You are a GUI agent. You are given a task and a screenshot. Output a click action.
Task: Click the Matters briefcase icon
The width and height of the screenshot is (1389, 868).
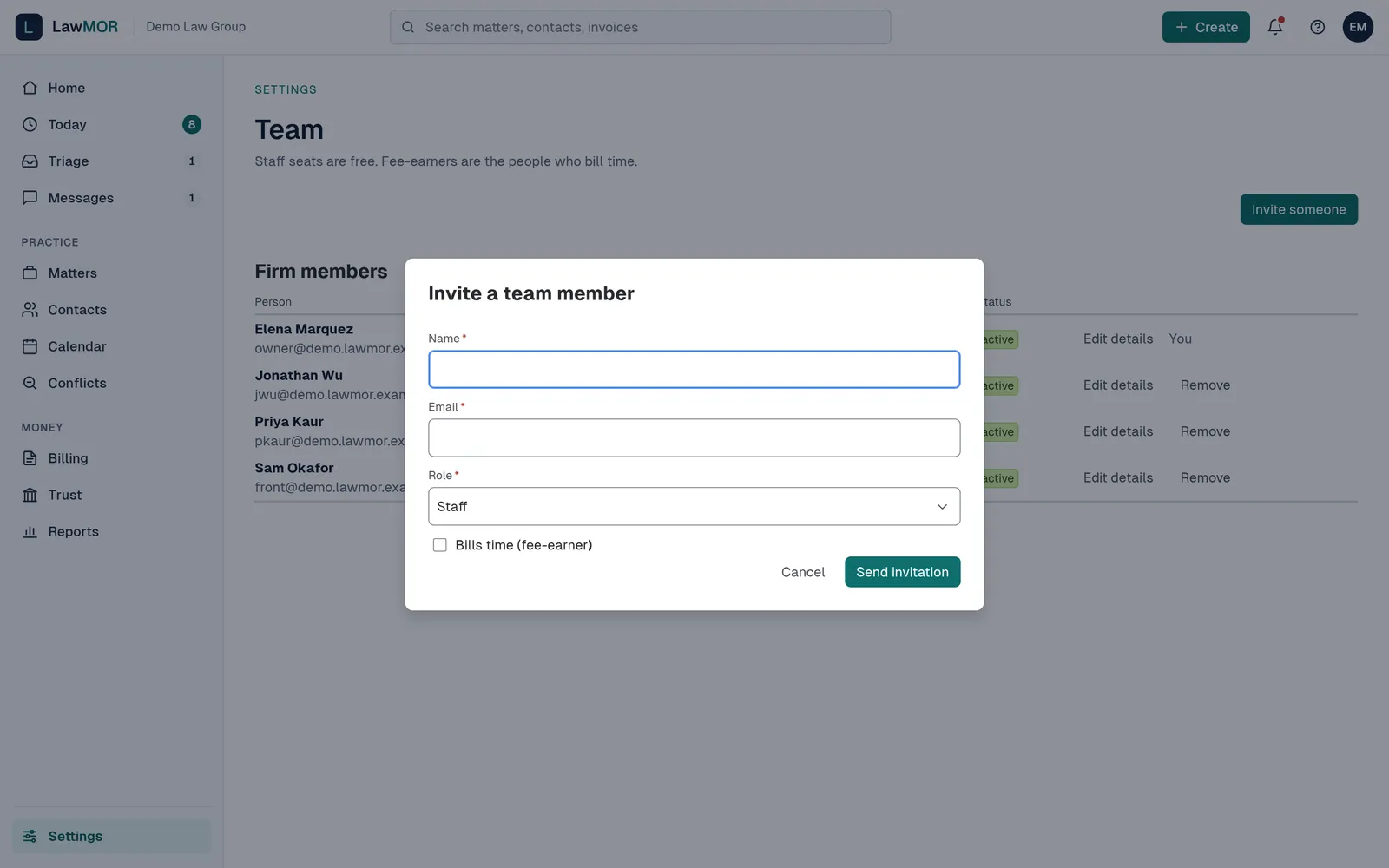[30, 273]
